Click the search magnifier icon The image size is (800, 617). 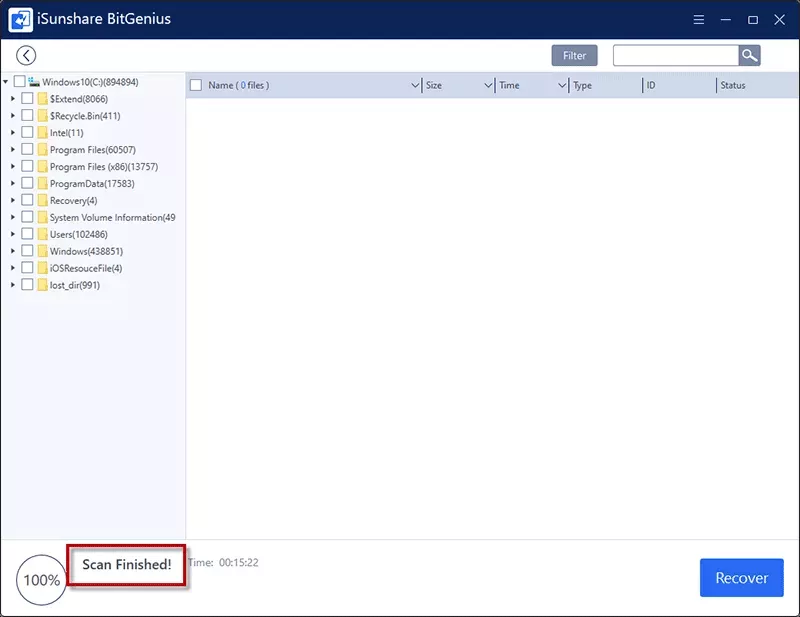click(x=749, y=56)
